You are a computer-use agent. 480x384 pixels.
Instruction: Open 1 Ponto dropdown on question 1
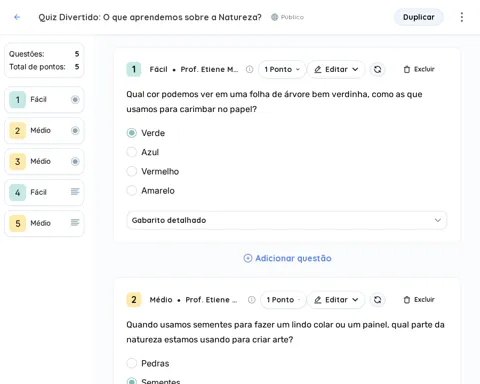(x=282, y=69)
